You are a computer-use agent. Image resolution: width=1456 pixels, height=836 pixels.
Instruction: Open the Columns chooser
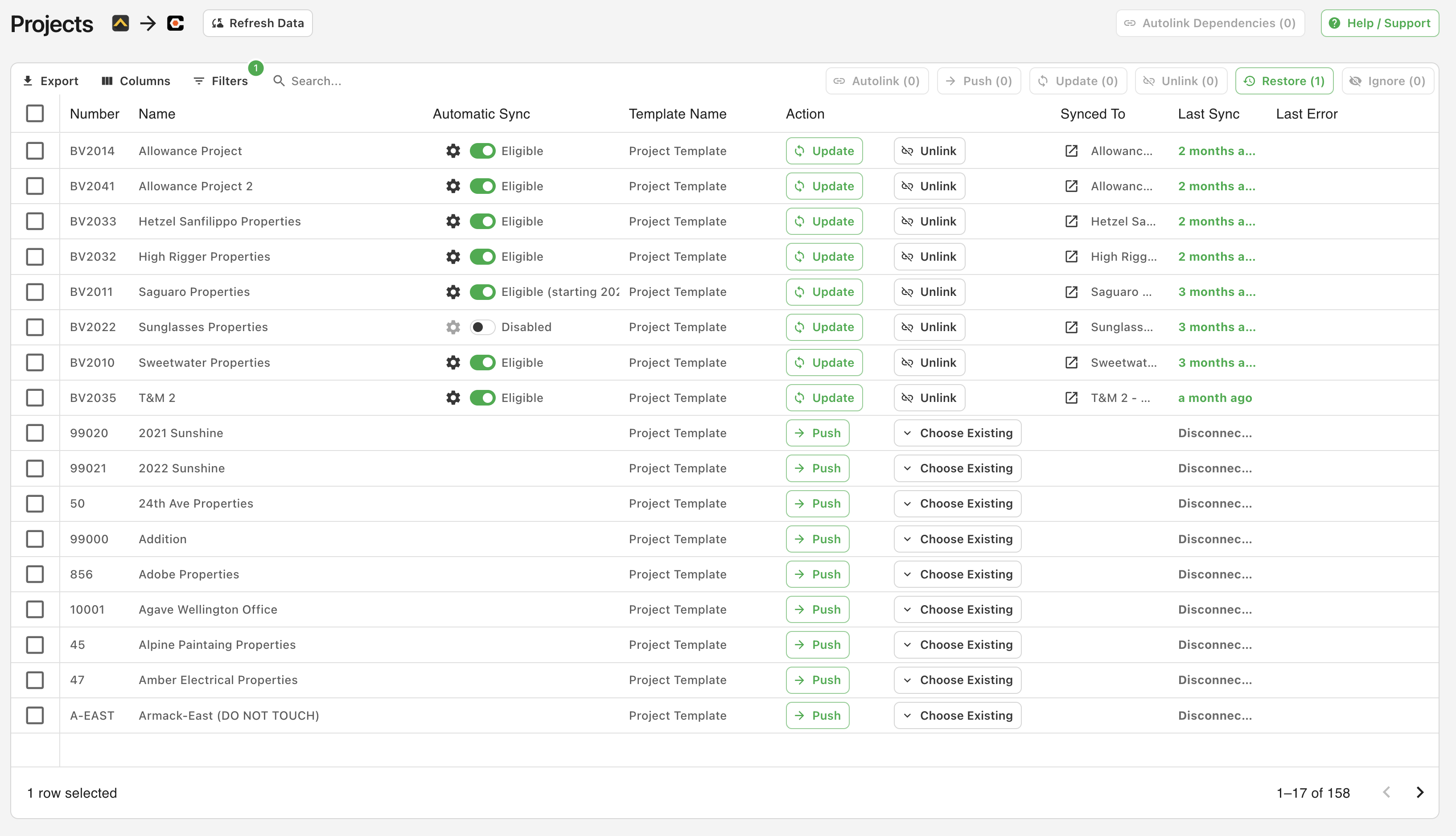136,81
